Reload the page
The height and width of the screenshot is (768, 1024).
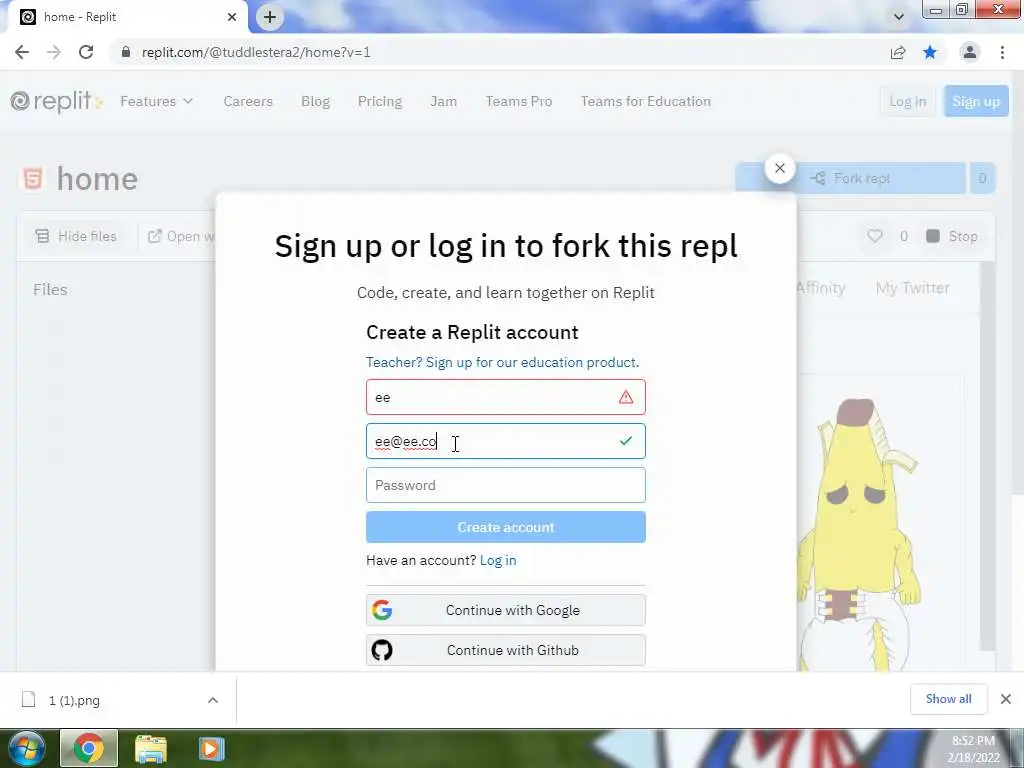tap(86, 52)
